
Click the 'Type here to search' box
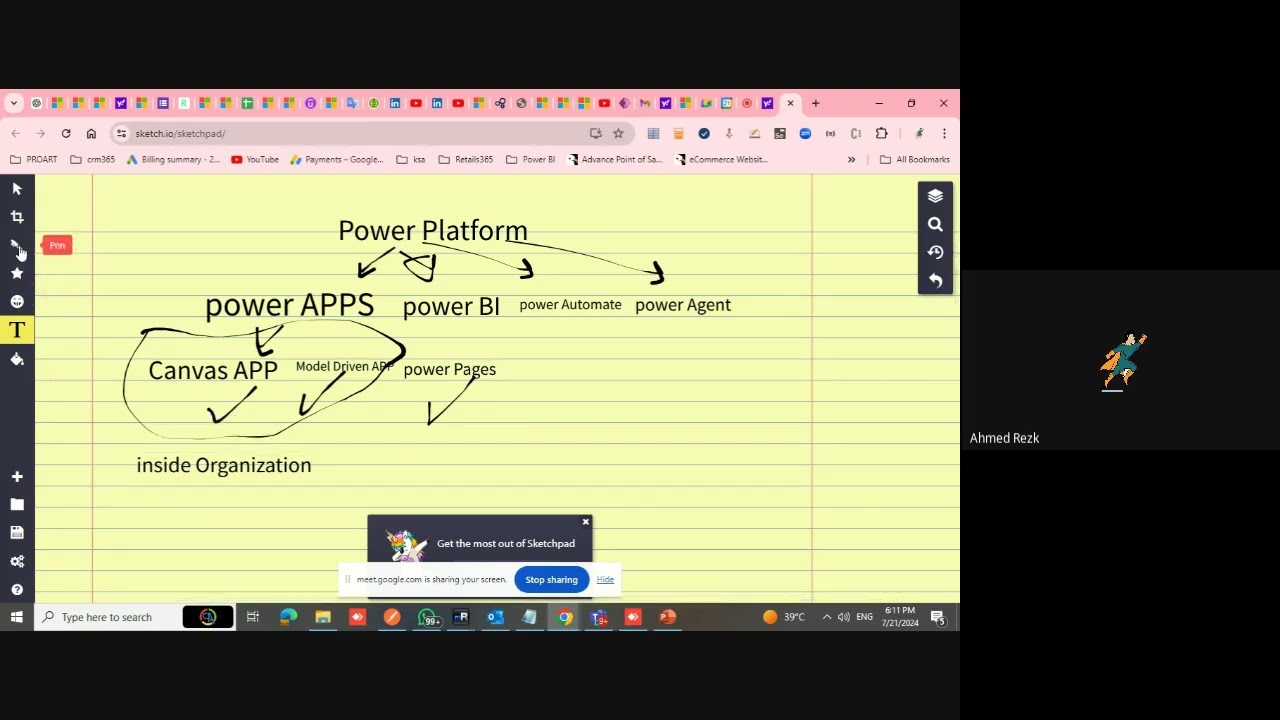coord(107,617)
